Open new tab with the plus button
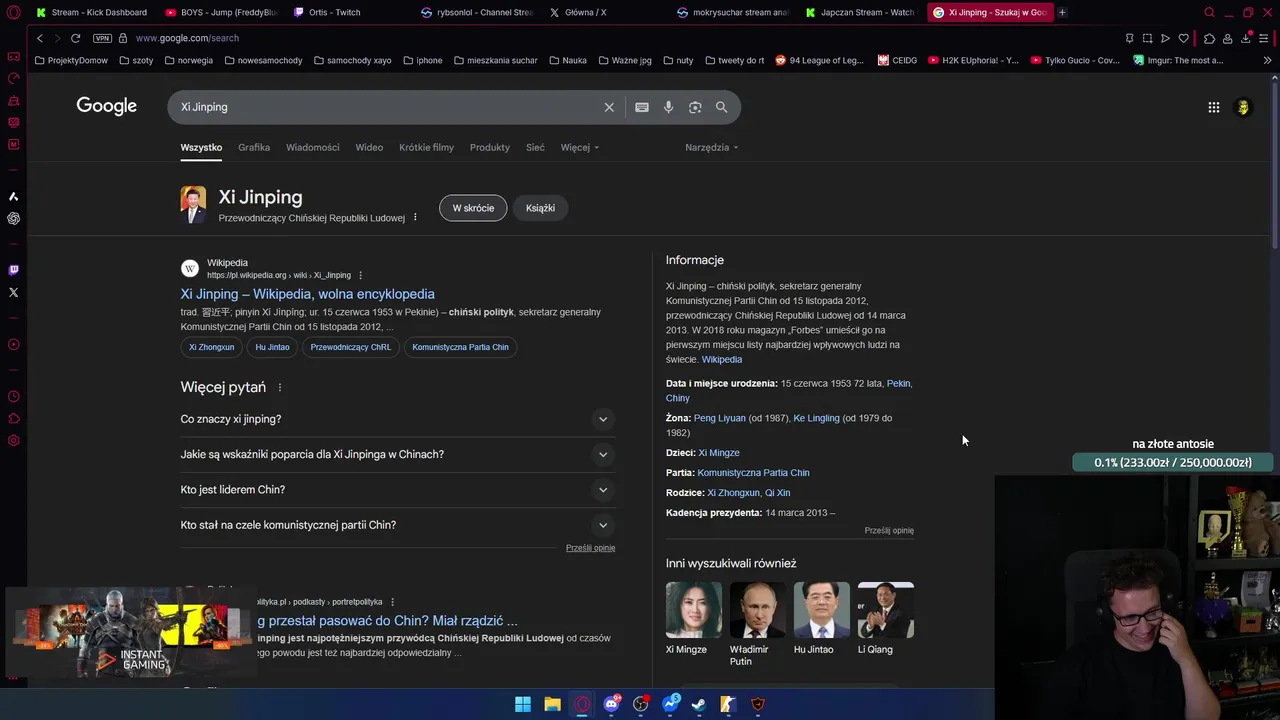Image resolution: width=1280 pixels, height=720 pixels. [1062, 13]
